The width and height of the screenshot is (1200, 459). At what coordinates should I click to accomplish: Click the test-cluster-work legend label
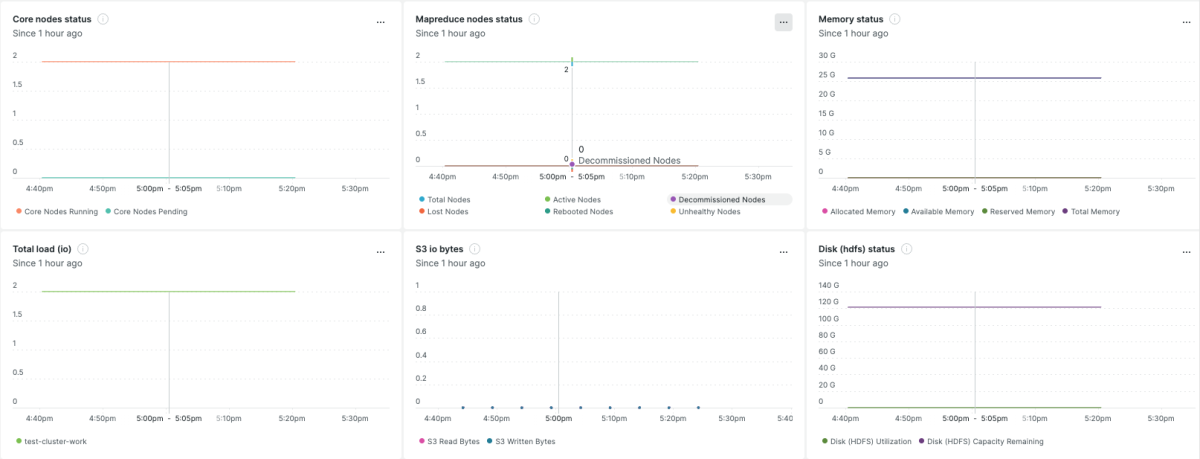pyautogui.click(x=55, y=441)
